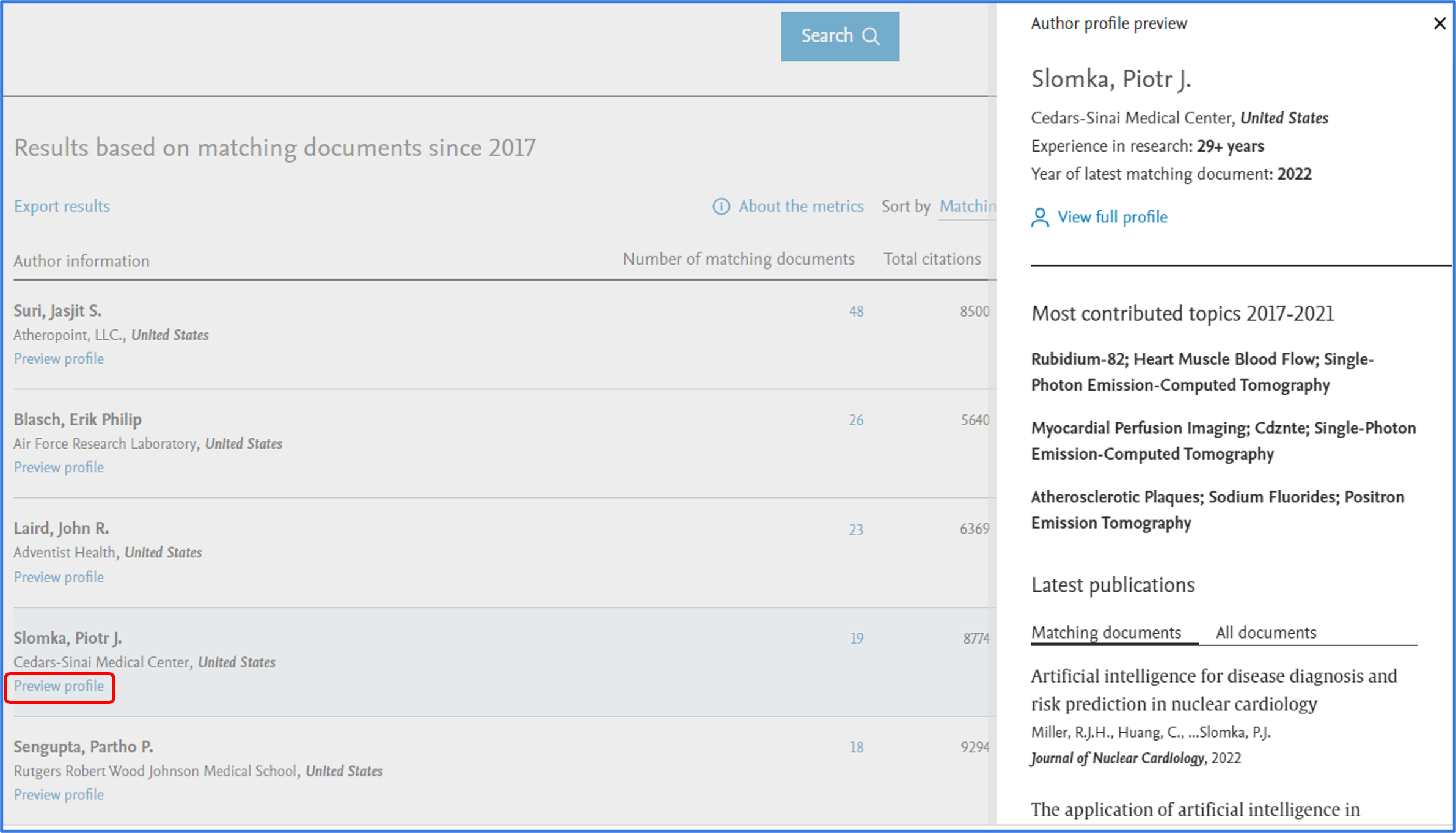
Task: Preview profile of Sengupta, Partho P.
Action: (x=59, y=794)
